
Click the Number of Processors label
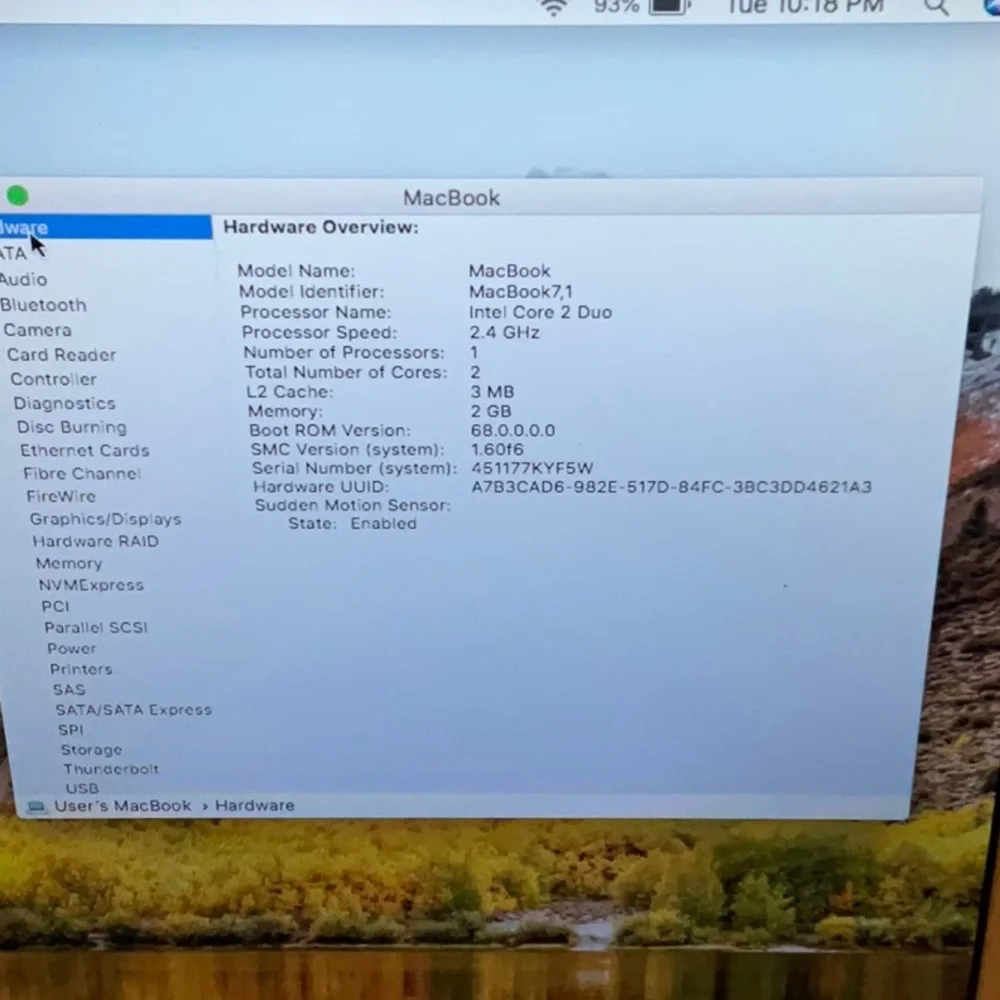click(x=344, y=352)
